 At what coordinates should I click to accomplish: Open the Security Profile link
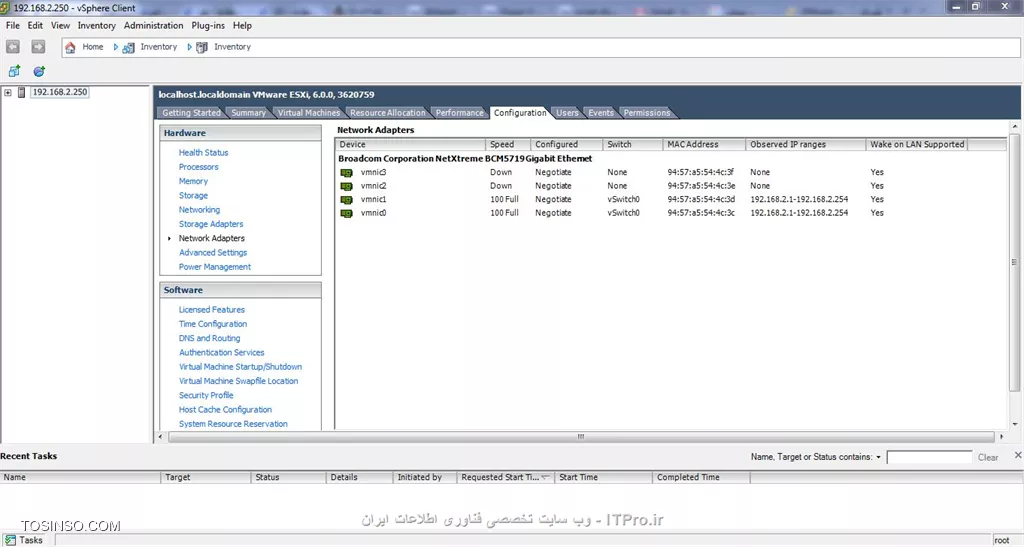pos(206,396)
